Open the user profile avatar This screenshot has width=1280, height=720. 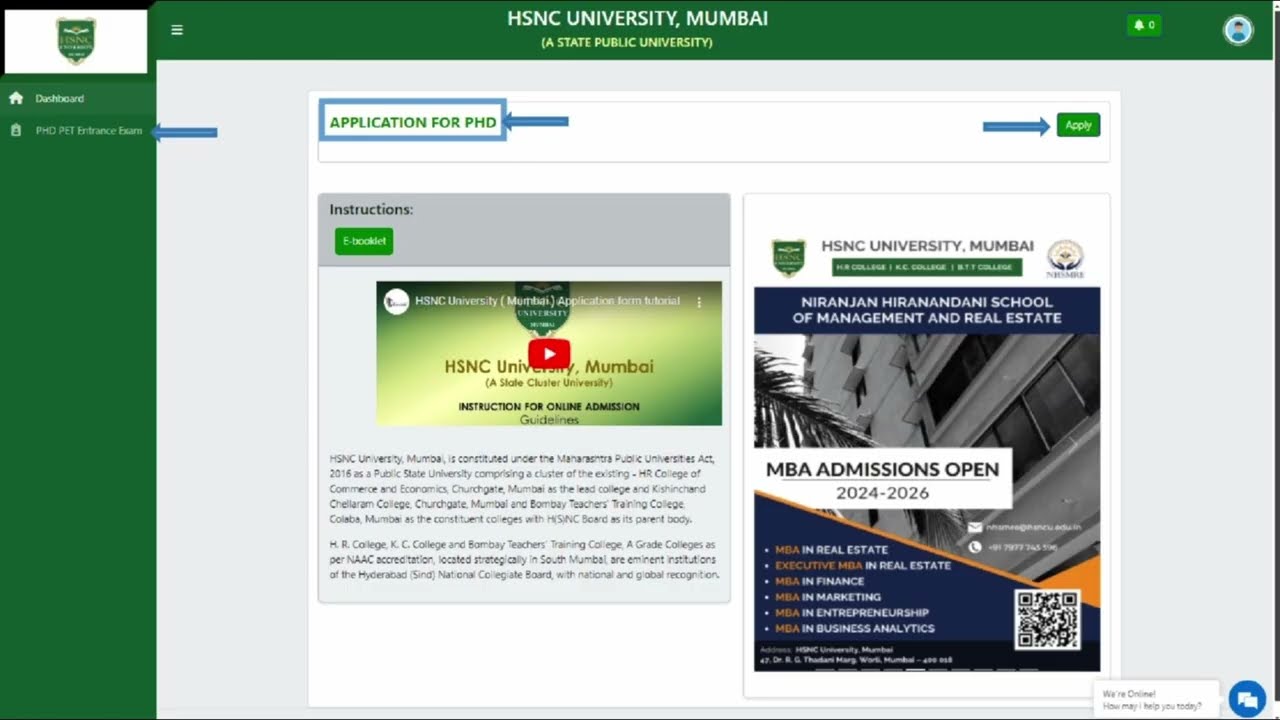[x=1238, y=30]
